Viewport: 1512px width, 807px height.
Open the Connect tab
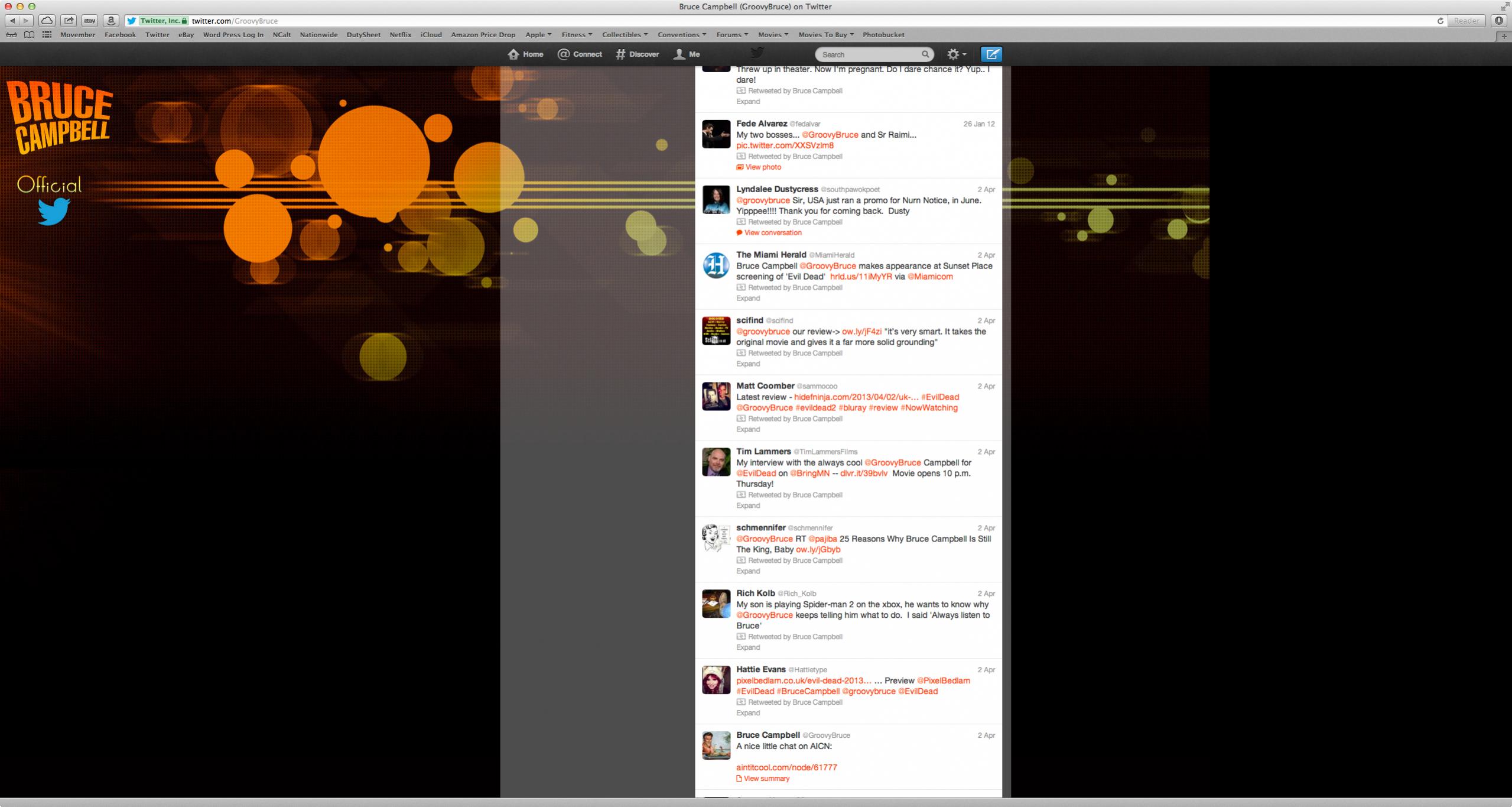click(x=580, y=54)
